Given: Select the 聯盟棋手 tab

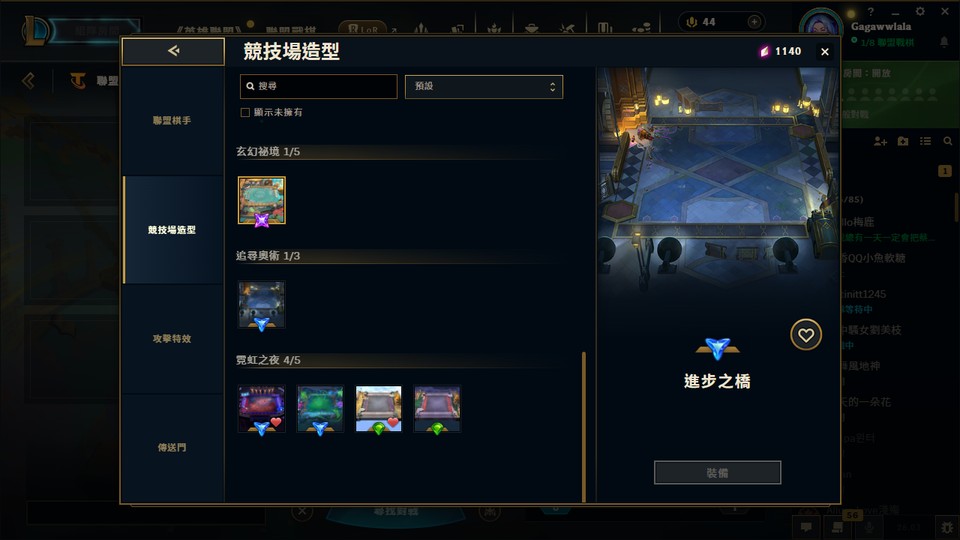Looking at the screenshot, I should (173, 121).
